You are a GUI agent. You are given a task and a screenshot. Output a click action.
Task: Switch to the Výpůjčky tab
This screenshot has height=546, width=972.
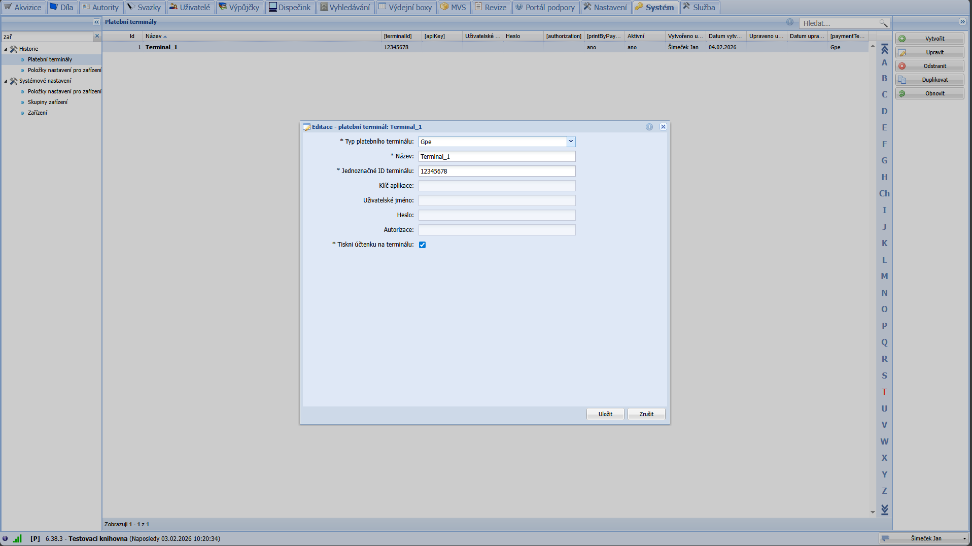pos(240,7)
